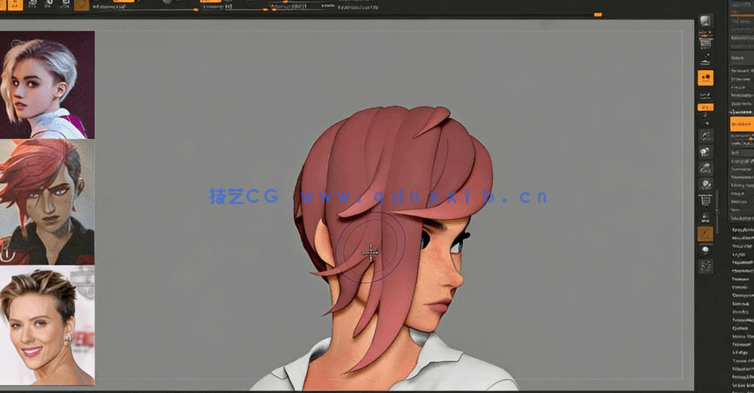Toggle the orange local symmetry button
754x393 pixels.
705,107
